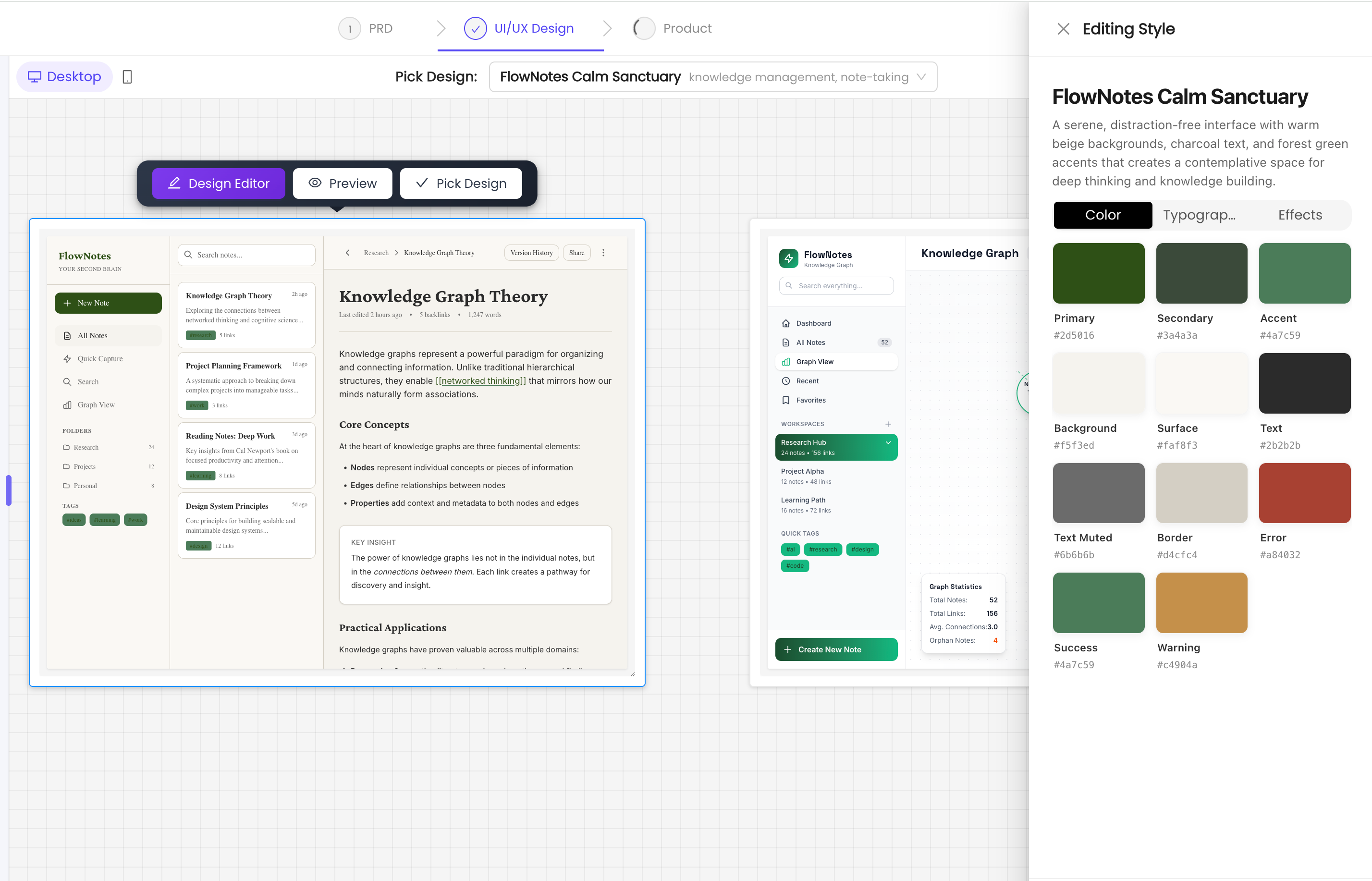Select the #learning tag under Tags
The height and width of the screenshot is (881, 1372).
tap(104, 519)
